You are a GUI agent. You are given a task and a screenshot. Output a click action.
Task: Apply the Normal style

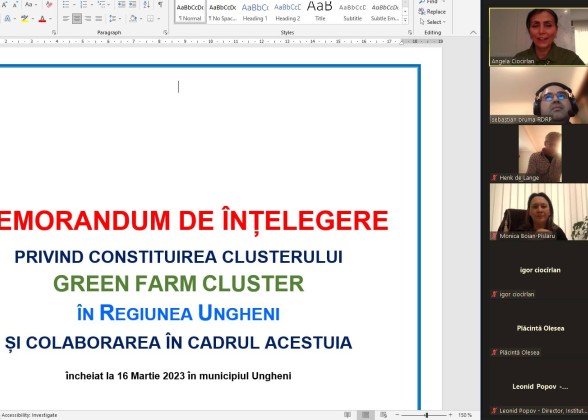pos(190,12)
